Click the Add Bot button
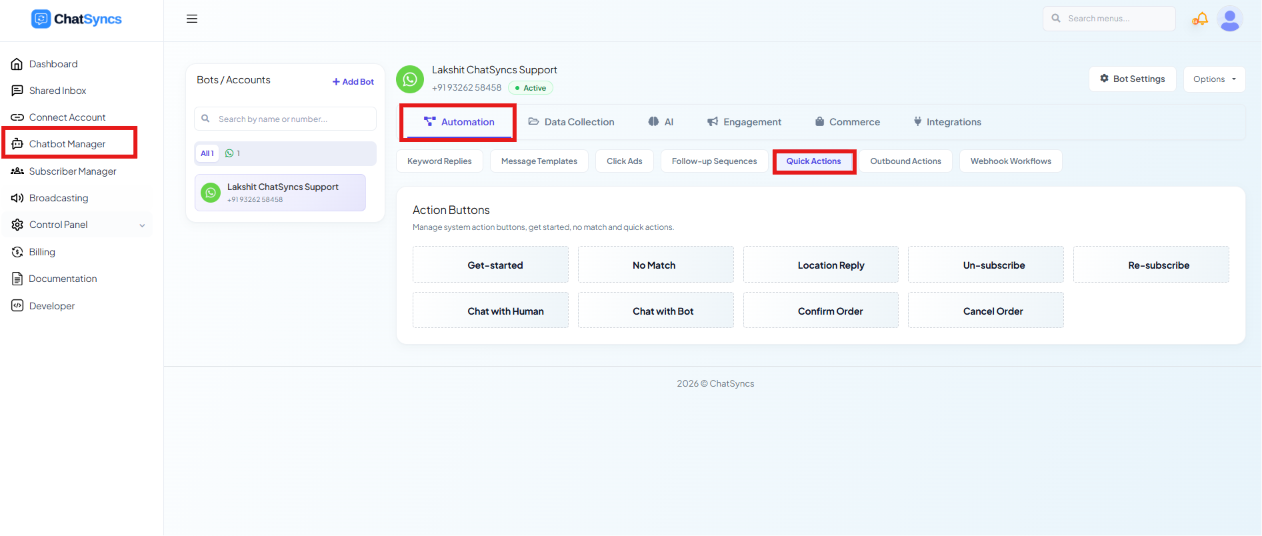The height and width of the screenshot is (536, 1262). tap(353, 82)
